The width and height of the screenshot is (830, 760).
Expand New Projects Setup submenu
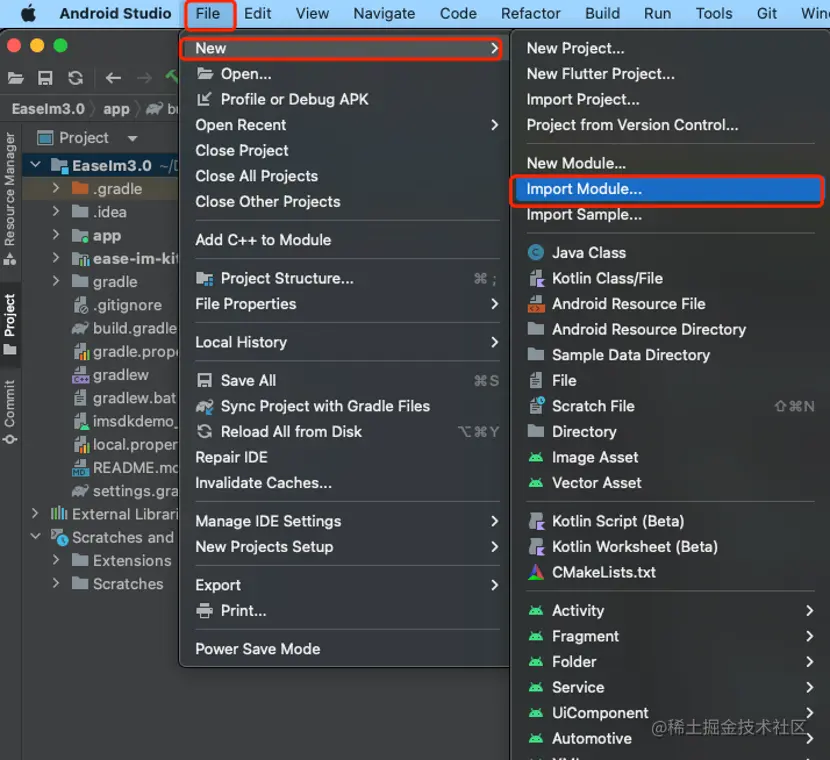345,547
